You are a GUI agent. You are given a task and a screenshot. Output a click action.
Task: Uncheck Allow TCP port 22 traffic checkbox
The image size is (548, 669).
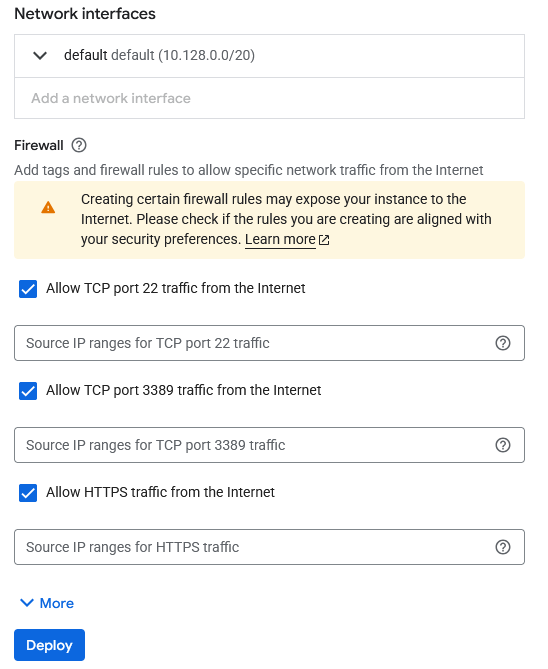click(x=28, y=289)
